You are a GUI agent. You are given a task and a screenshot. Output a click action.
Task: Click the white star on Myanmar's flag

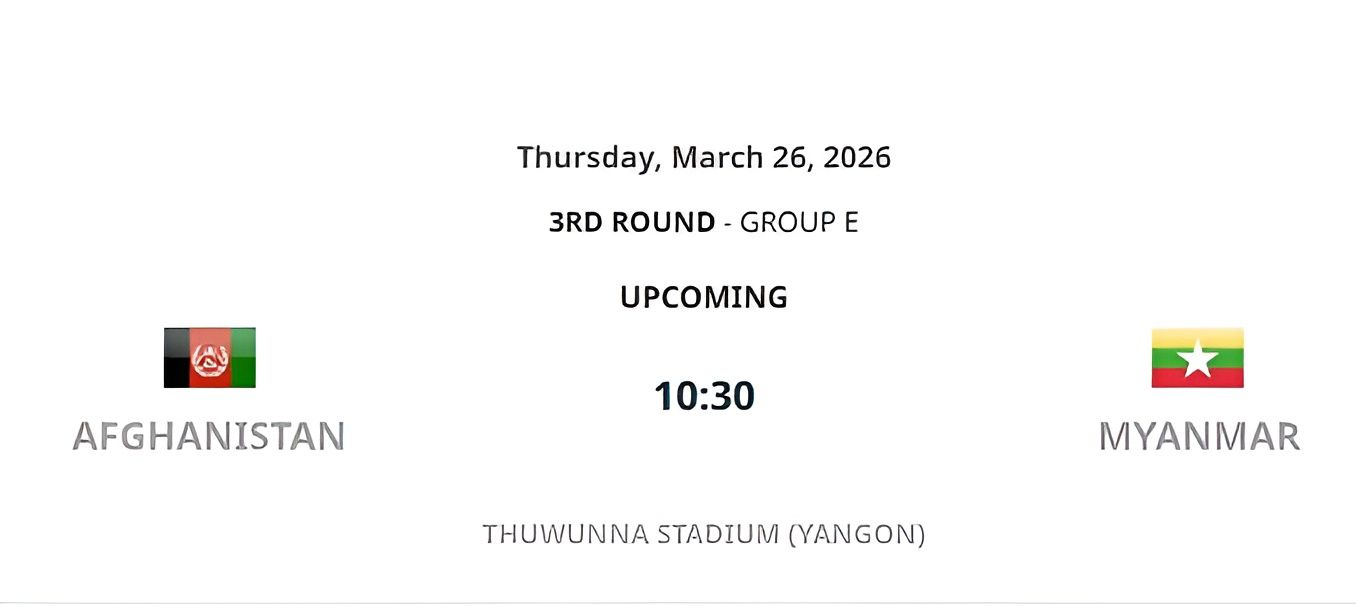[x=1197, y=359]
